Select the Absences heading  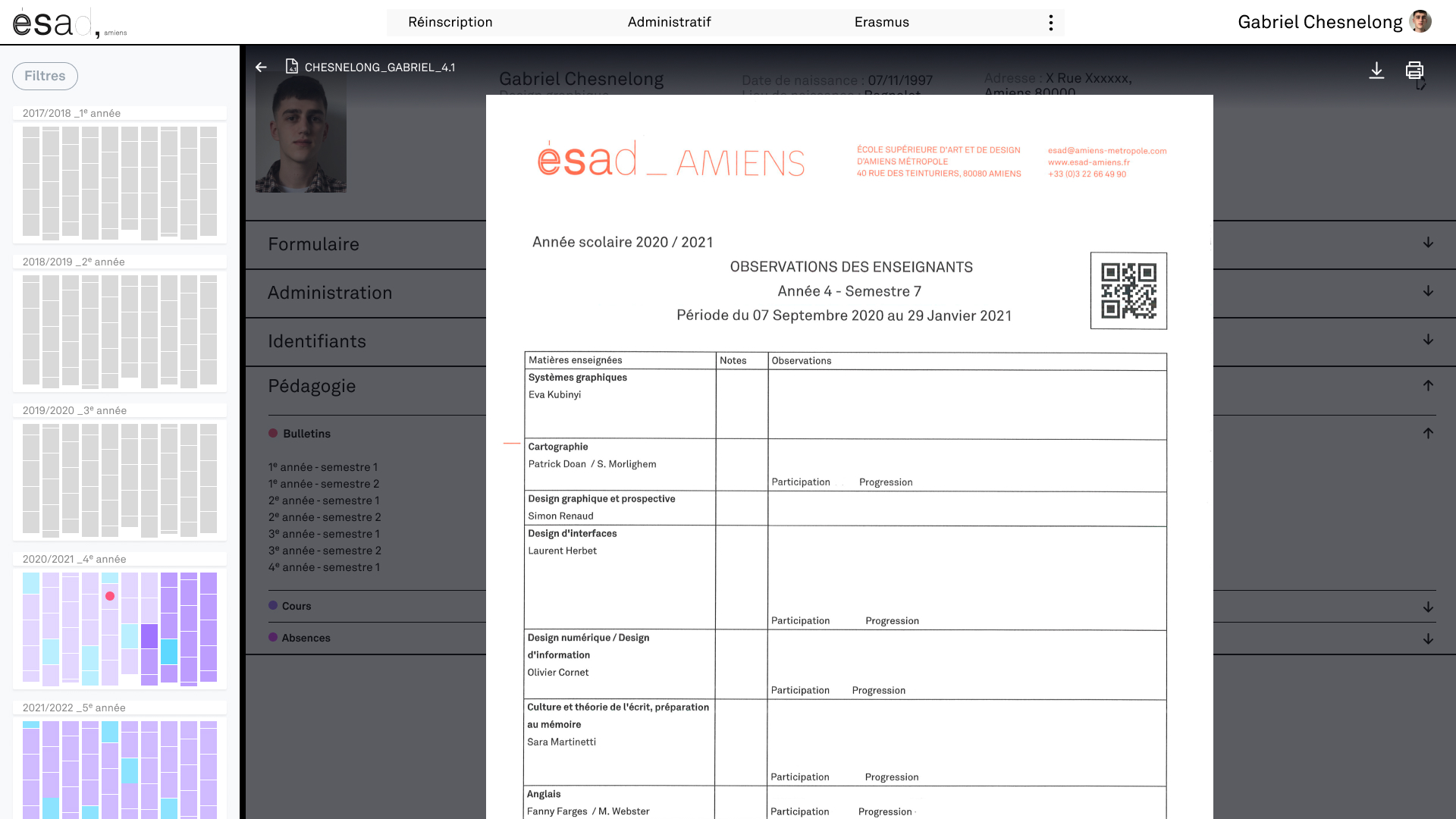pyautogui.click(x=306, y=638)
